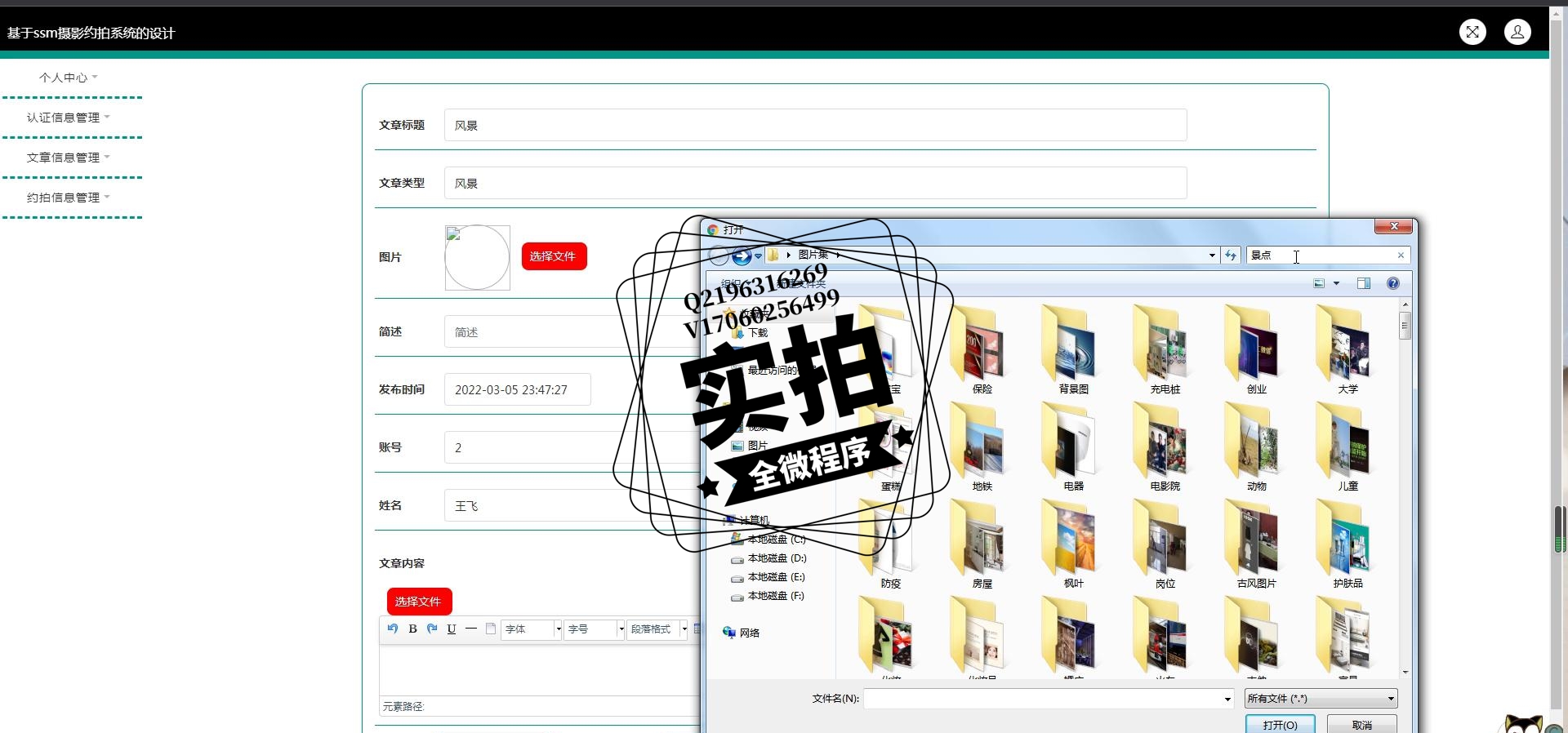Click the file dialog scrollbar up arrow
This screenshot has width=1568, height=733.
1405,304
